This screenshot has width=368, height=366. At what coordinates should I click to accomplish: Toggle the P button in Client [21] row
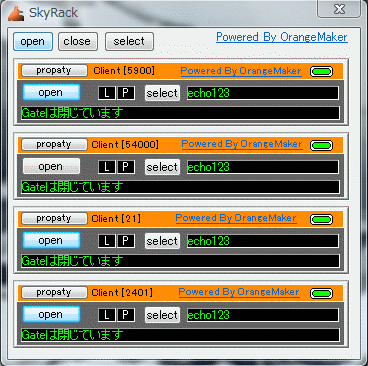tap(126, 241)
